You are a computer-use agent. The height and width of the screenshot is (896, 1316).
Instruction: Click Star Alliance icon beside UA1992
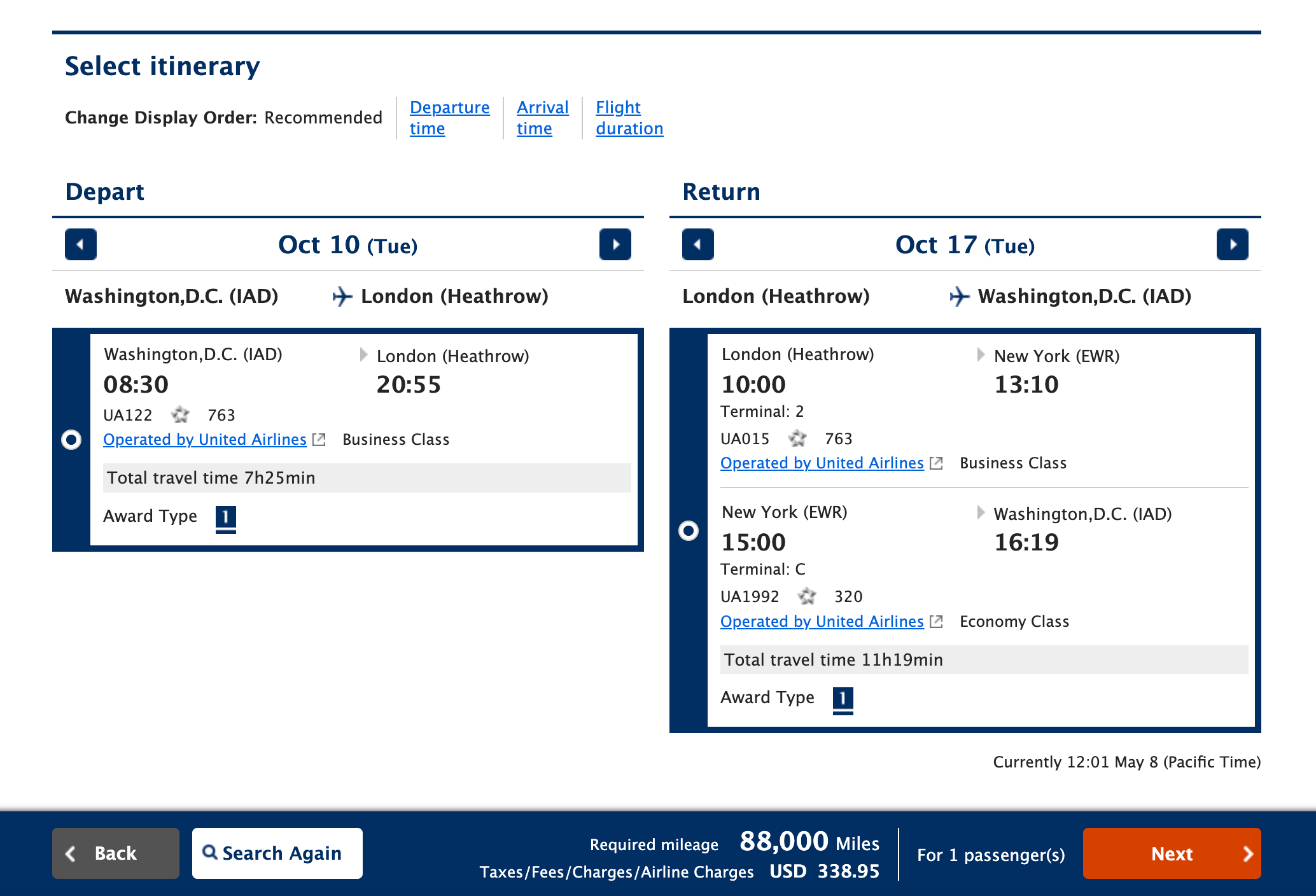coord(807,596)
